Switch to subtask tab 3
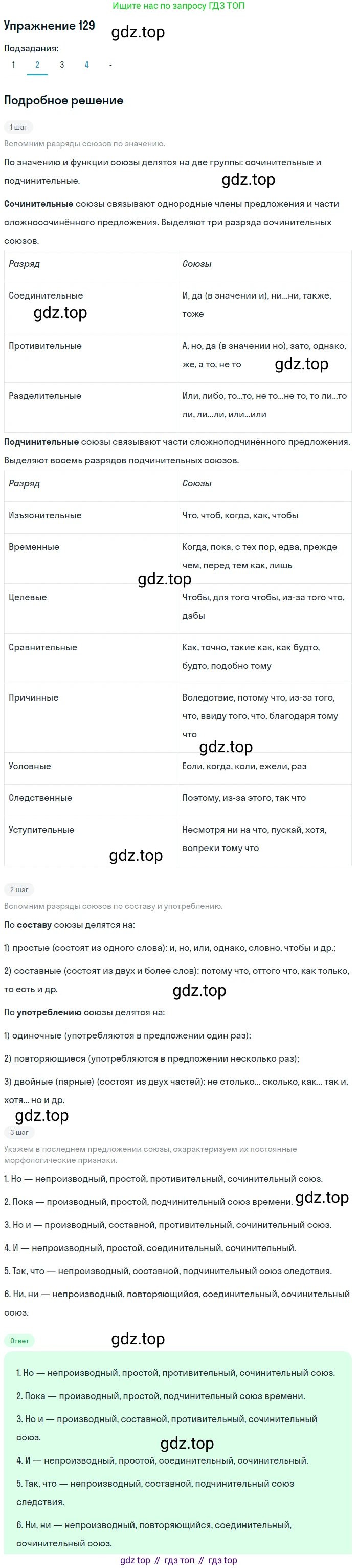358x1568 pixels. pyautogui.click(x=62, y=65)
